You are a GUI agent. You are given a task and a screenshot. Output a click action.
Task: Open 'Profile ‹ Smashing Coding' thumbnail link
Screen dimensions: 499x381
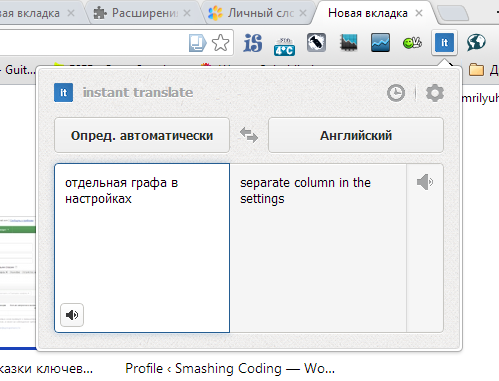(x=230, y=369)
